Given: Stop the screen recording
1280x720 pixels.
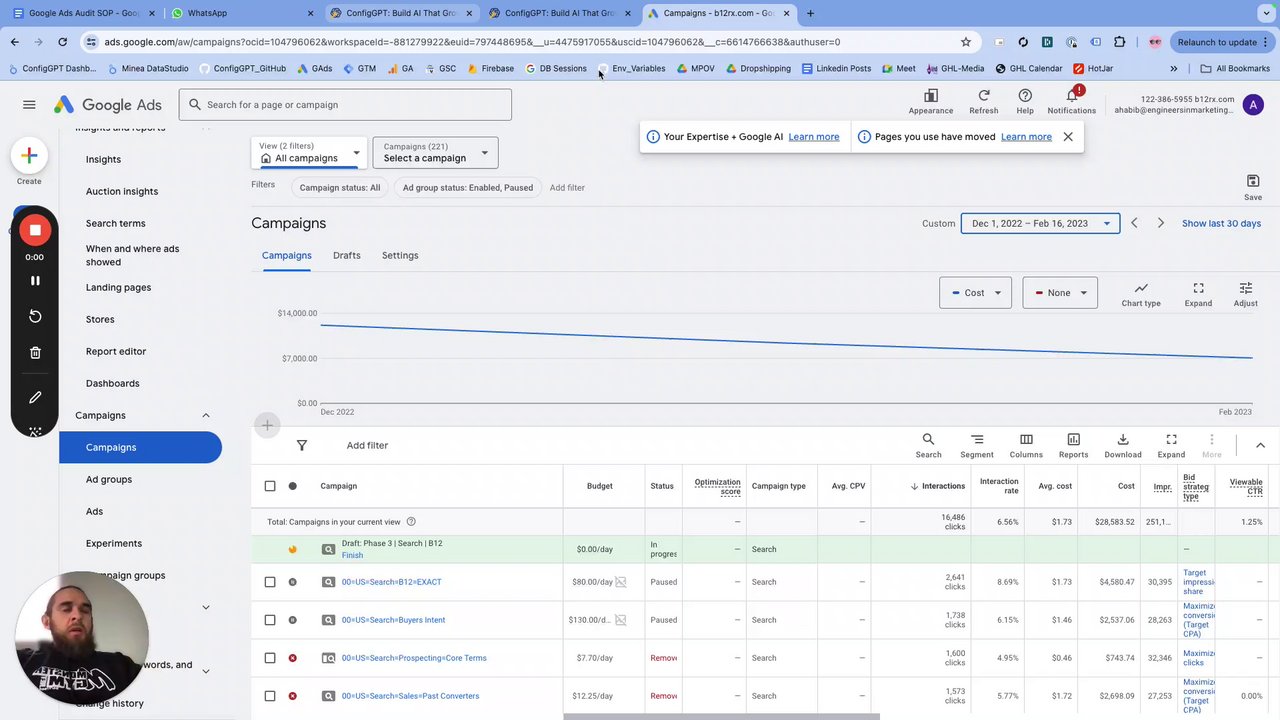Looking at the screenshot, I should coord(35,230).
